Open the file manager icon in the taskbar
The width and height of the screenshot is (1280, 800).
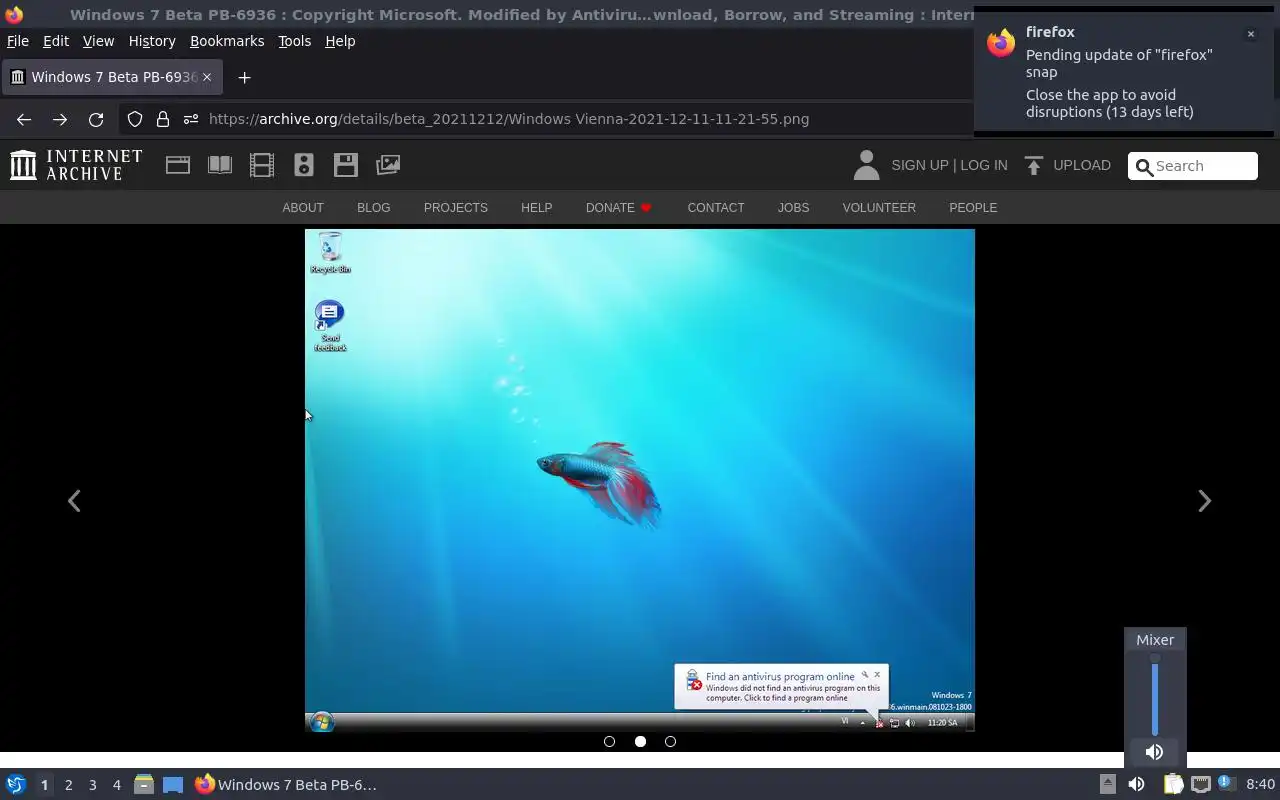click(x=144, y=785)
